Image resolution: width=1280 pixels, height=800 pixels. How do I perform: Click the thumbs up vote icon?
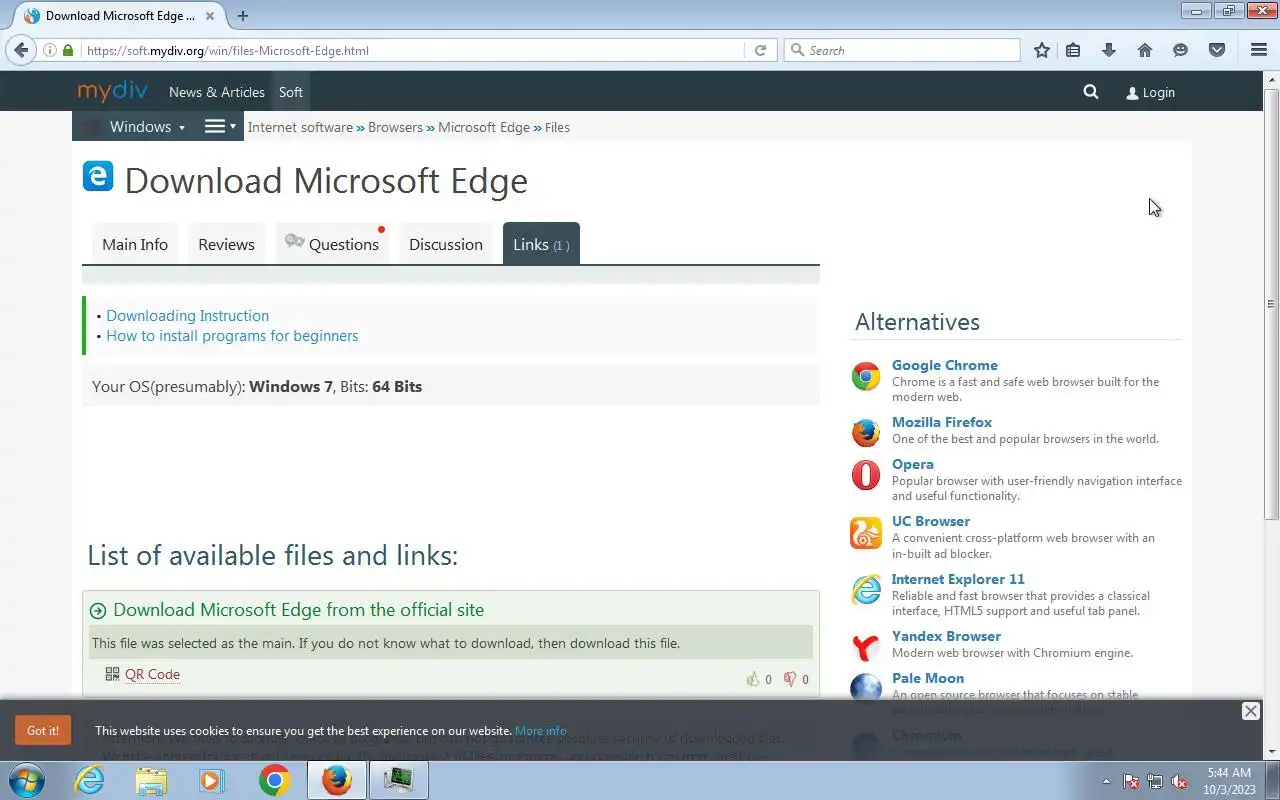pyautogui.click(x=753, y=679)
